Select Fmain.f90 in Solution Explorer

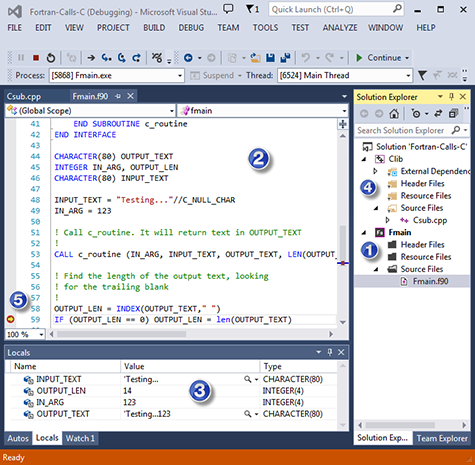pos(430,282)
